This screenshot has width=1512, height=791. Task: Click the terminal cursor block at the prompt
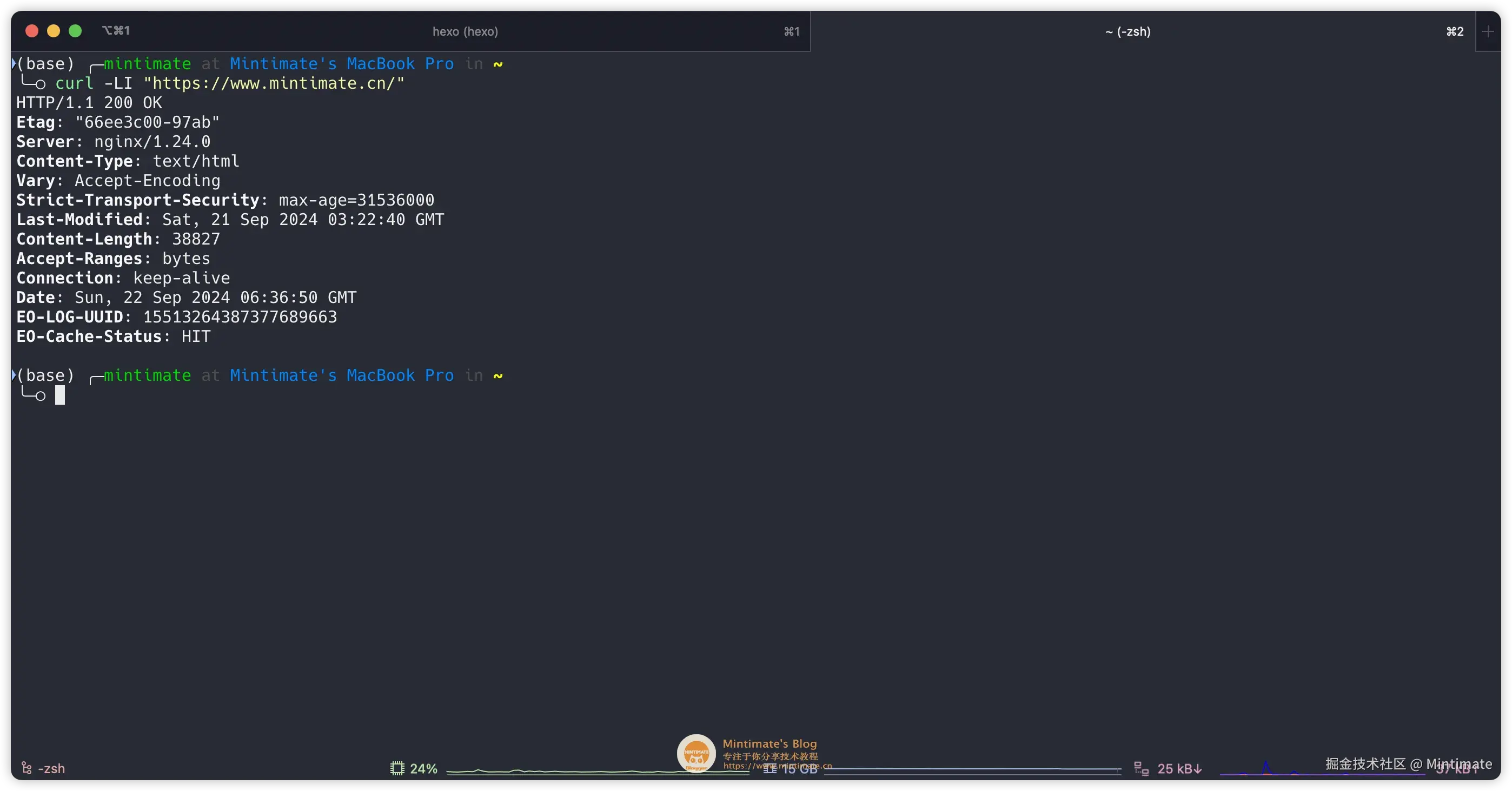[x=60, y=395]
